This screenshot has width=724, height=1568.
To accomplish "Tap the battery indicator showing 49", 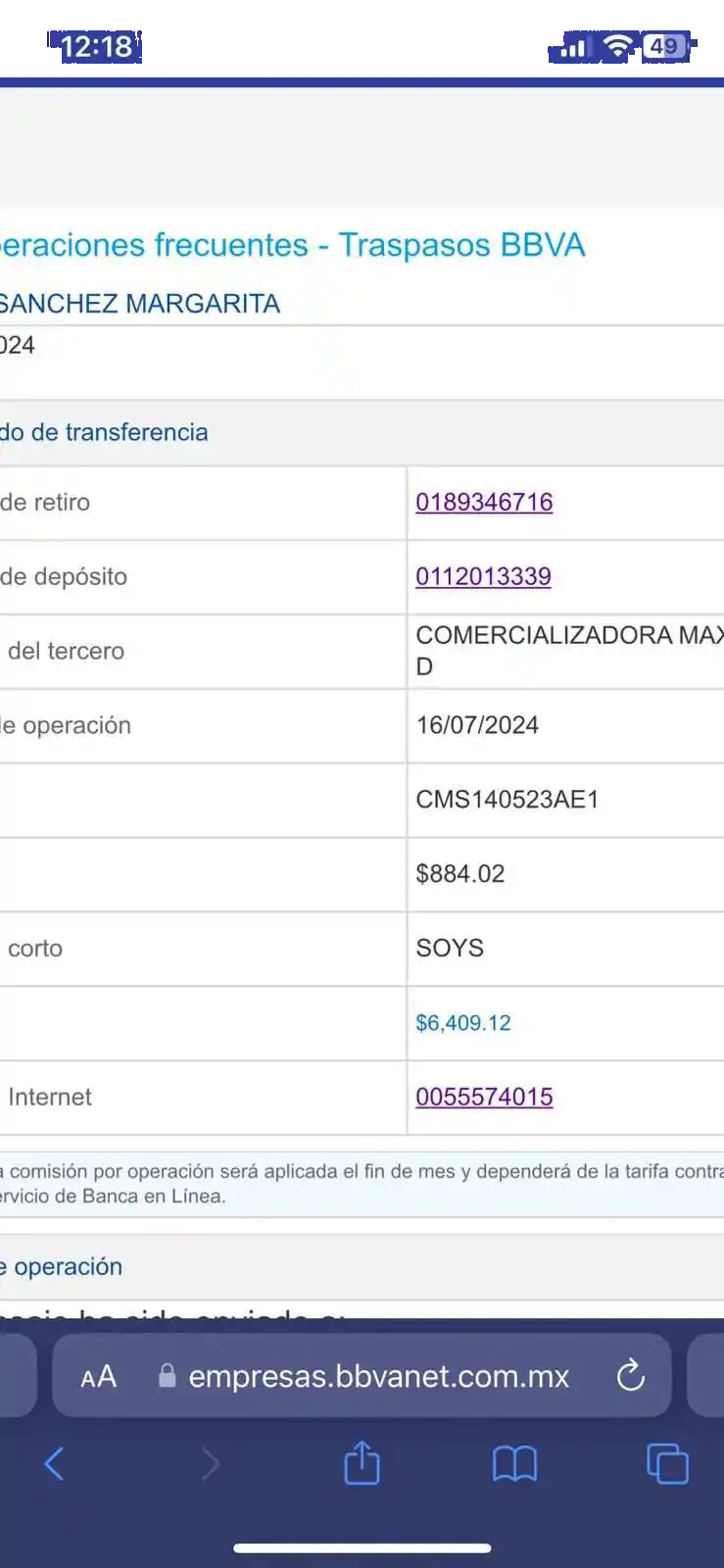I will click(x=665, y=45).
